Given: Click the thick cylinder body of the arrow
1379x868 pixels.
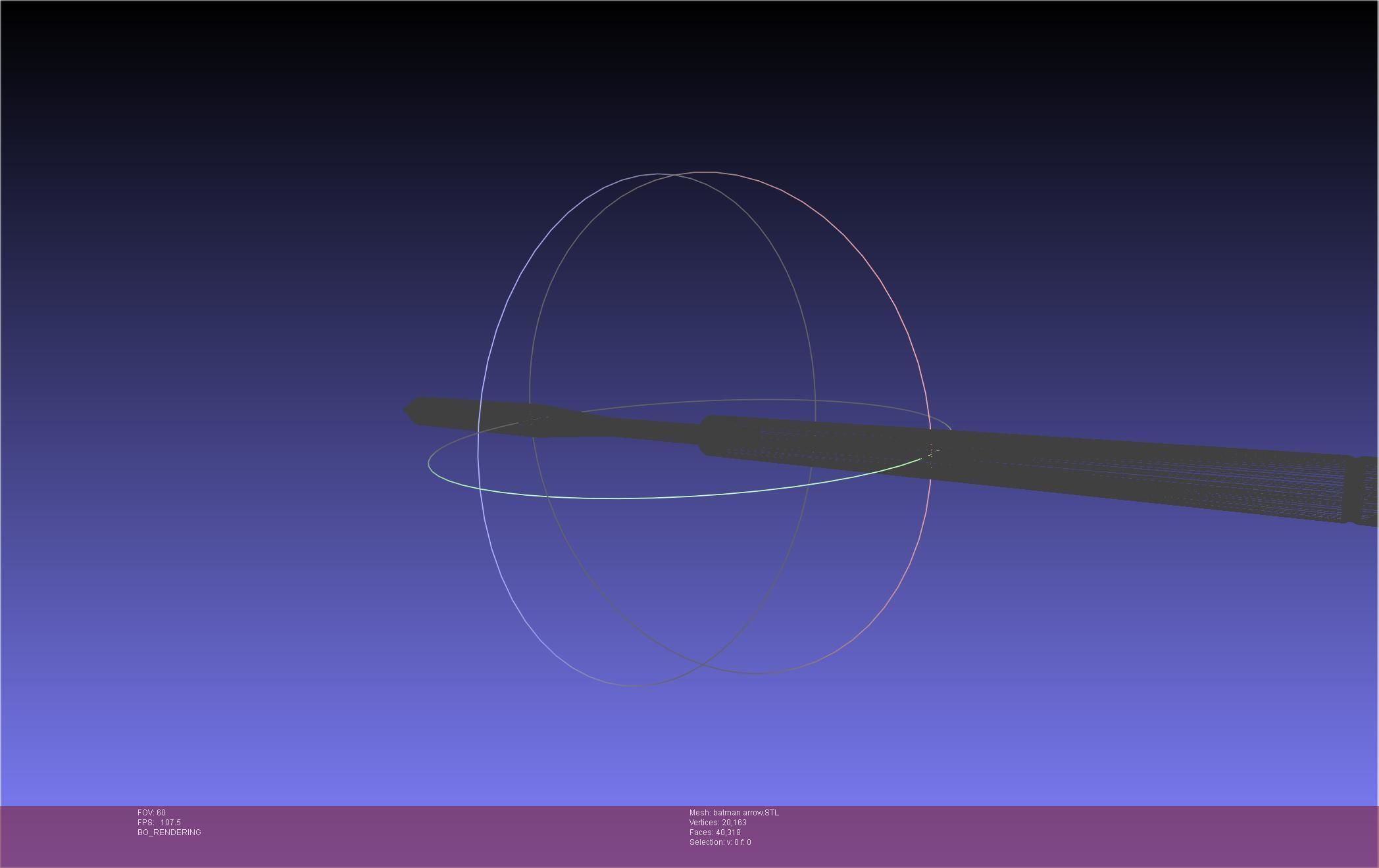Looking at the screenshot, I should pos(1053,464).
